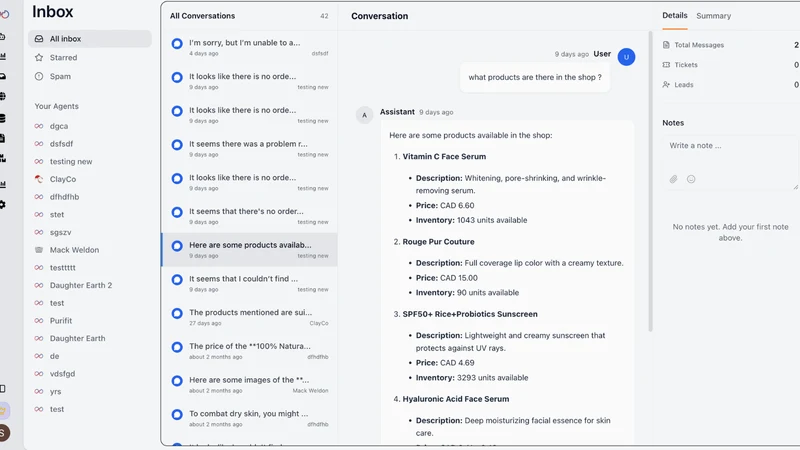Viewport: 800px width, 450px height.
Task: Click the "Your Agents" section label
Action: coord(57,106)
